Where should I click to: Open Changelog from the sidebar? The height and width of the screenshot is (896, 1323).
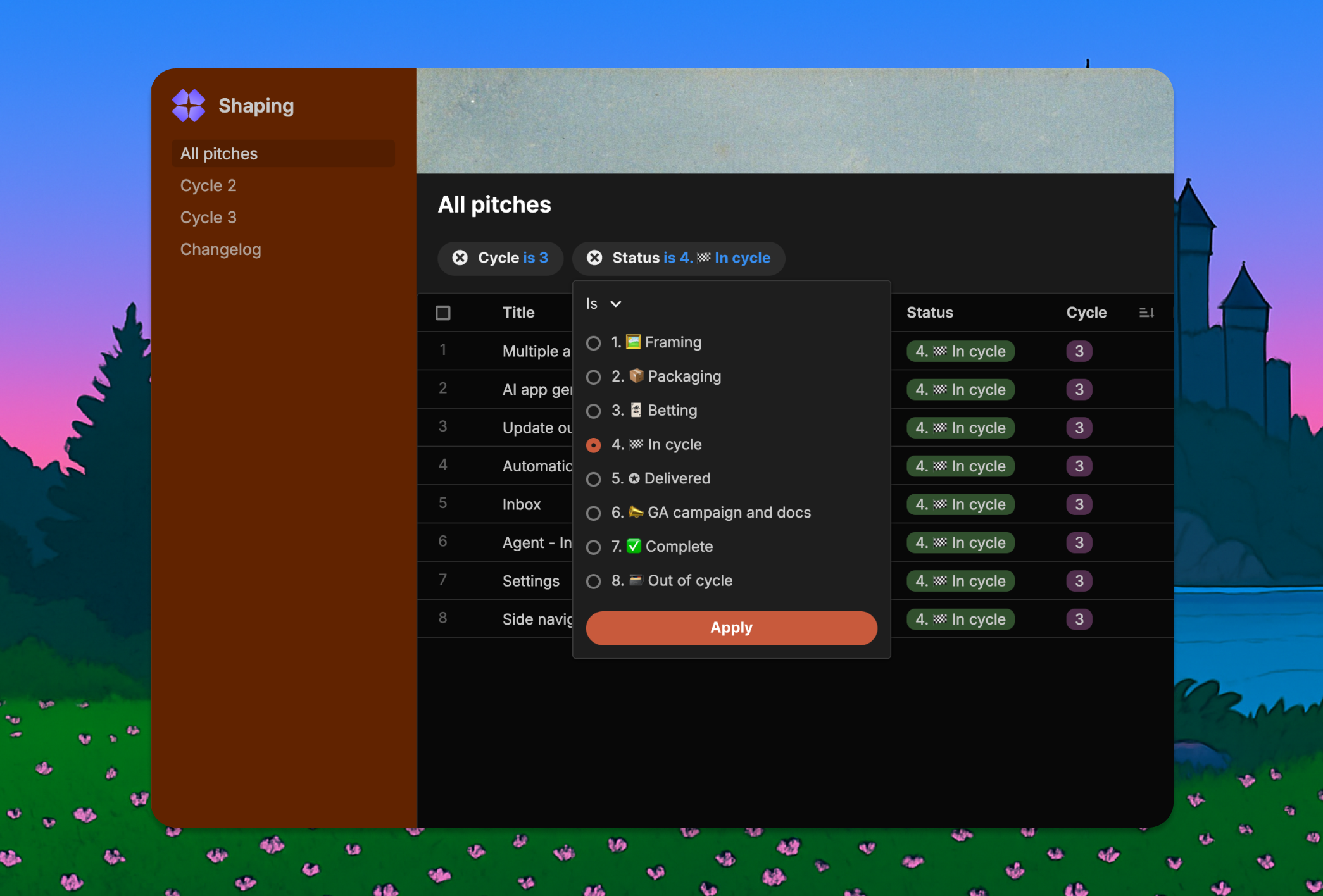pyautogui.click(x=220, y=249)
